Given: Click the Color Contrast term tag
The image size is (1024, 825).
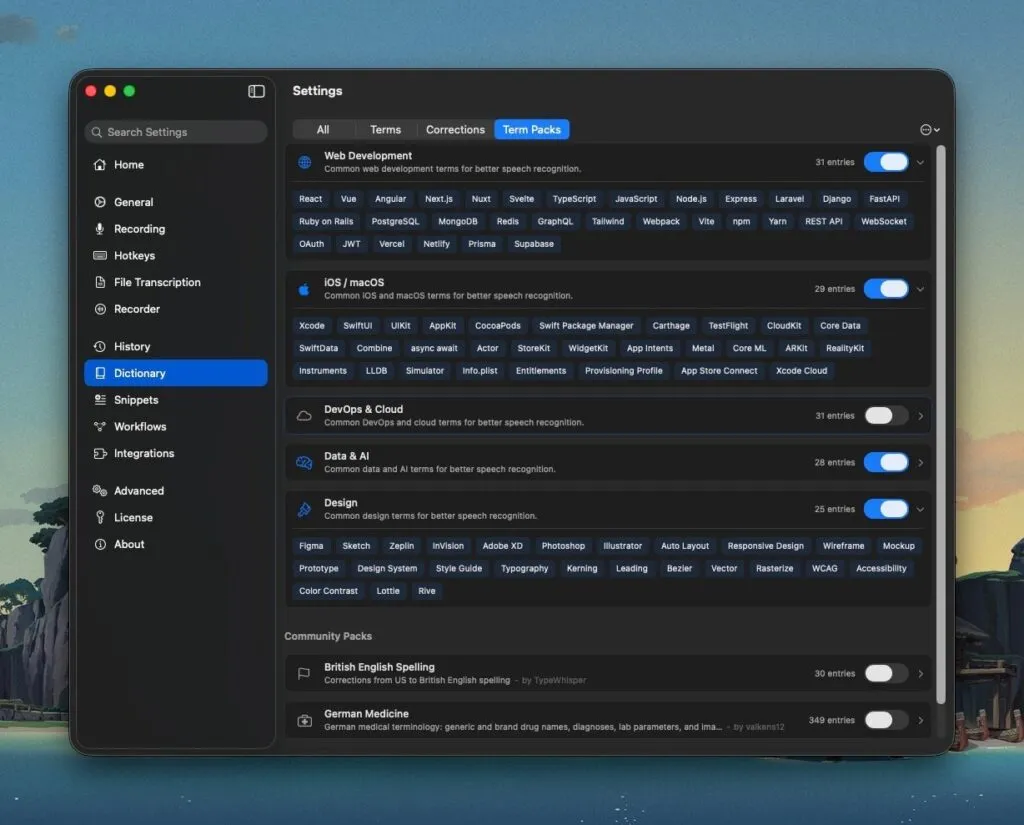Looking at the screenshot, I should 328,591.
